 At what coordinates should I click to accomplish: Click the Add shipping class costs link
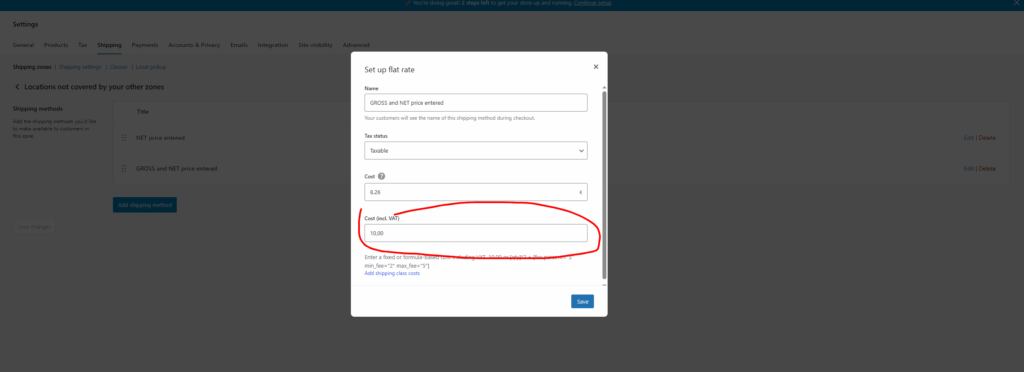tap(392, 273)
